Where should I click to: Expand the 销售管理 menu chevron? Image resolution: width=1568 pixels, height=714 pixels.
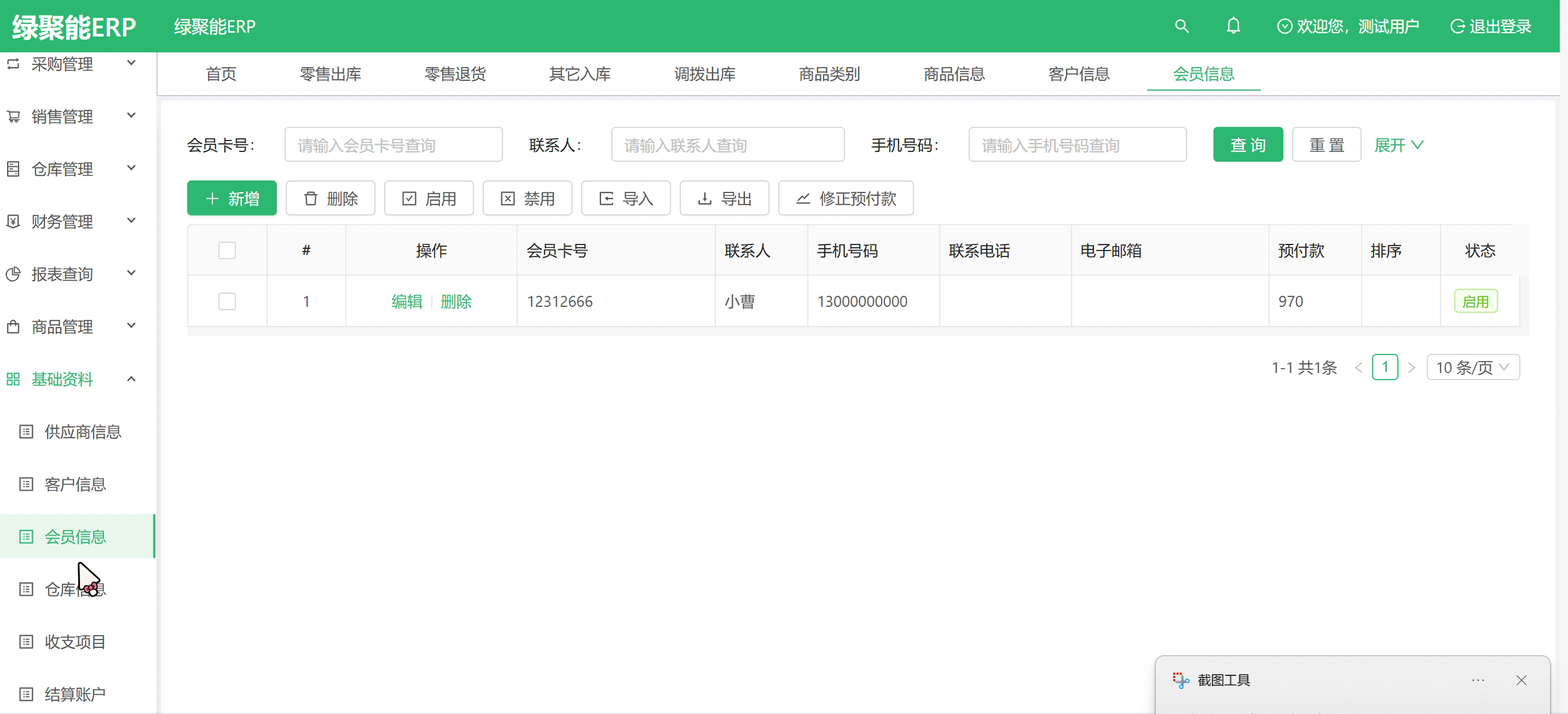click(131, 115)
